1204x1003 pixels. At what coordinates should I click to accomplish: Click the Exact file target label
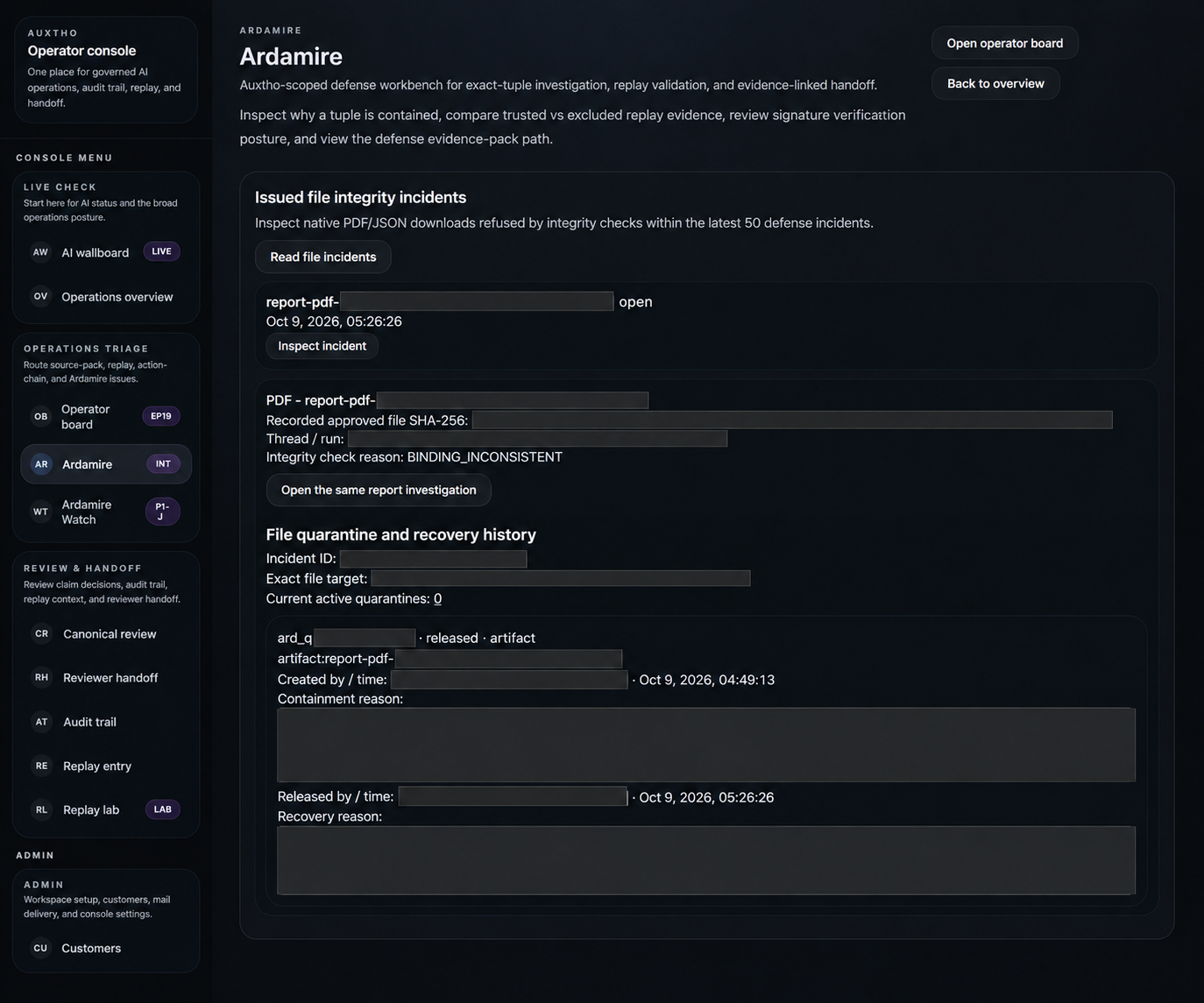tap(316, 579)
